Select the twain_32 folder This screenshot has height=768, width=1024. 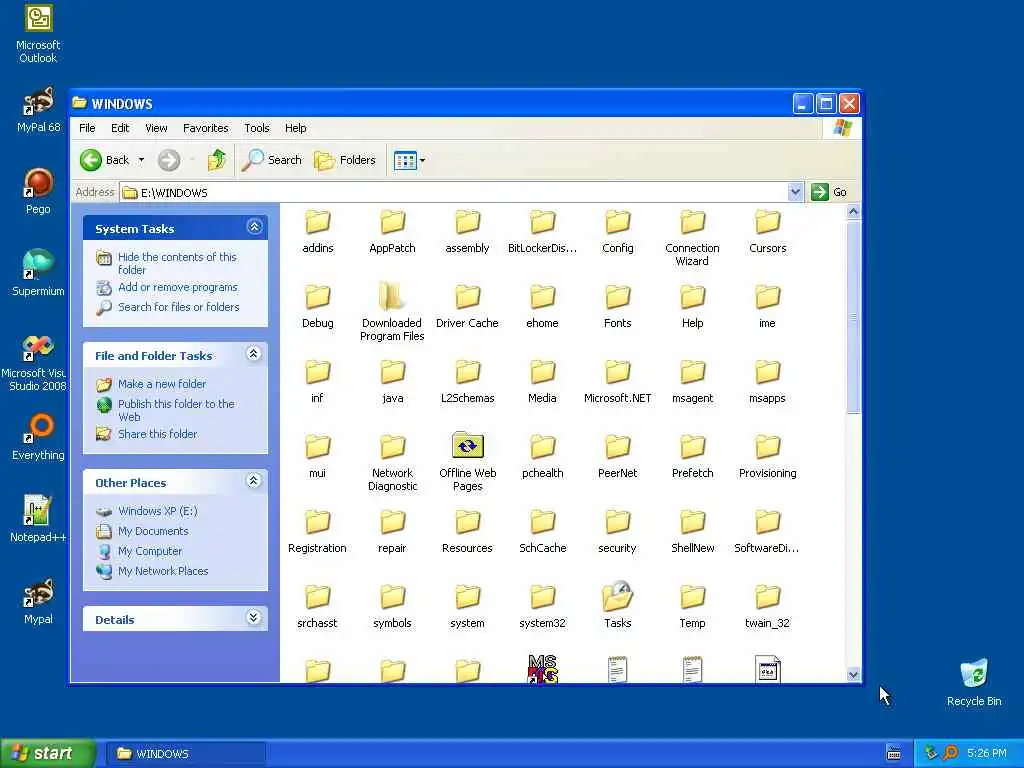click(767, 605)
